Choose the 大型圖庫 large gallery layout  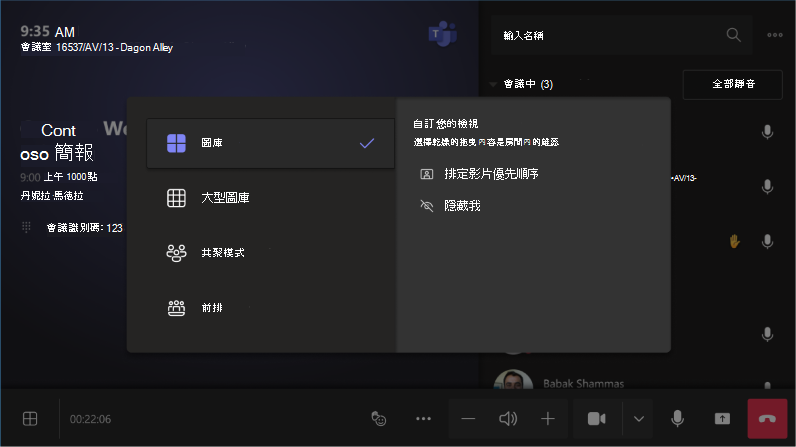(271, 198)
